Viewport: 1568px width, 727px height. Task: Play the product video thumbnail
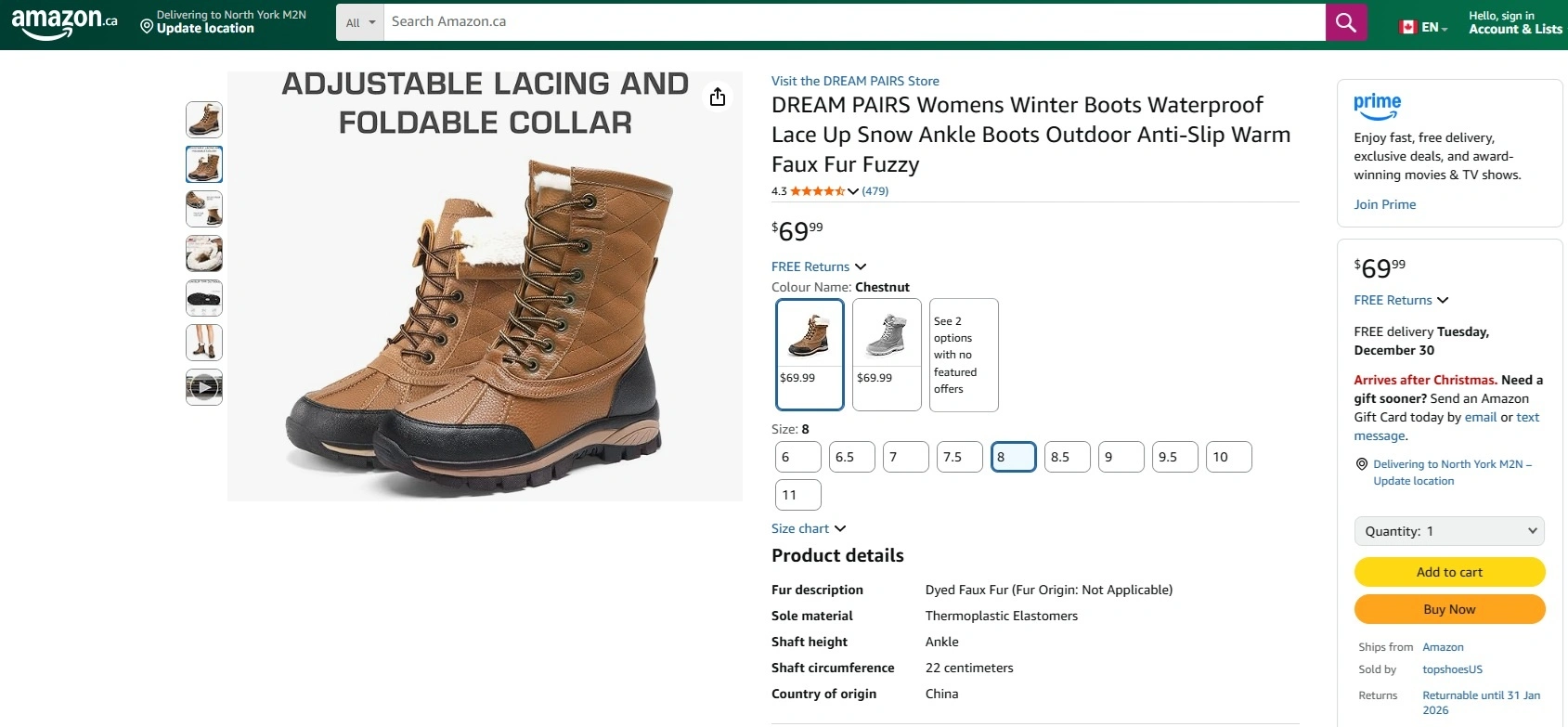click(x=204, y=387)
